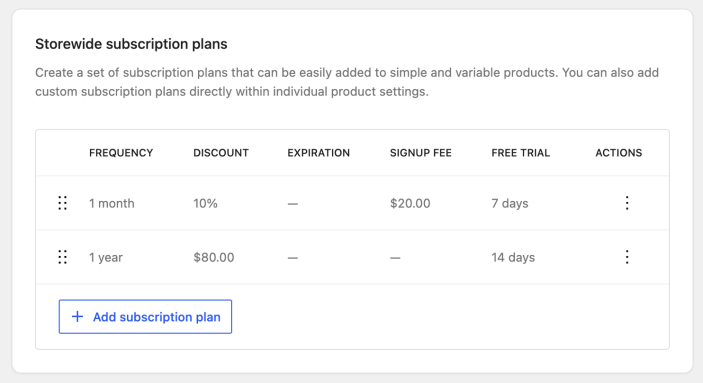Click the ACTIONS column header
703x383 pixels.
(x=619, y=153)
